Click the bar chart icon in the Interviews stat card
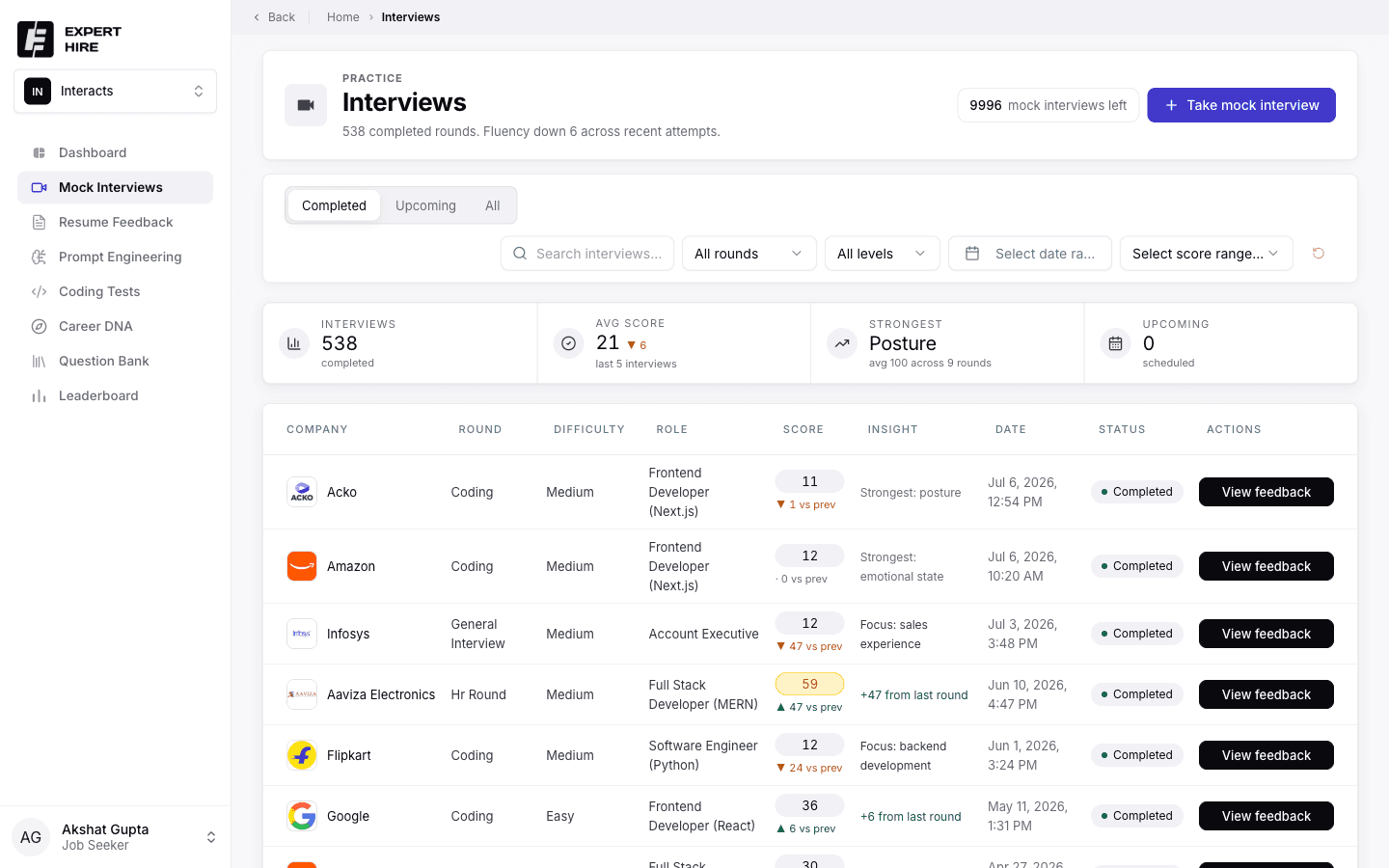The image size is (1389, 868). (x=294, y=343)
